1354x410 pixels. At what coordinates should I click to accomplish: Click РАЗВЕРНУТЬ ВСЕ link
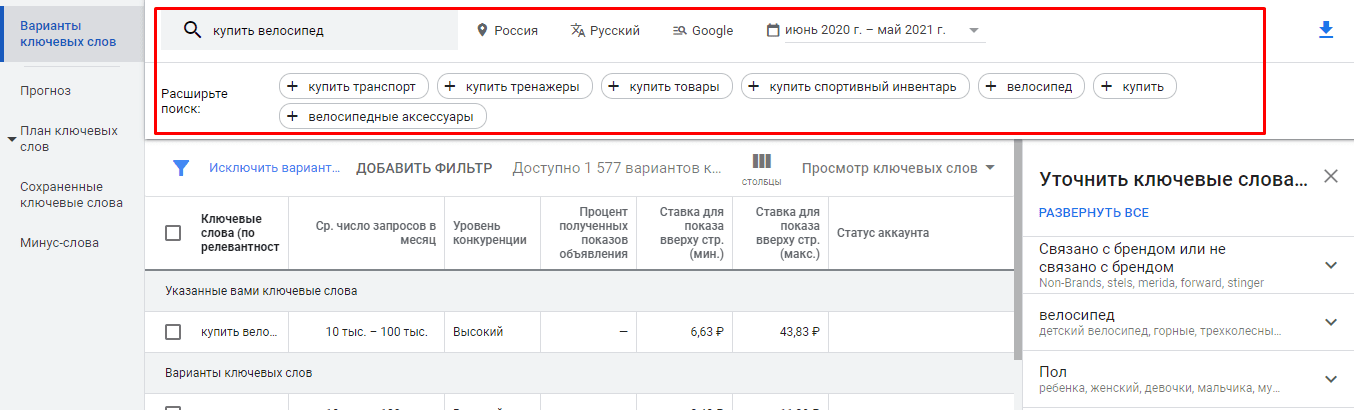1093,213
